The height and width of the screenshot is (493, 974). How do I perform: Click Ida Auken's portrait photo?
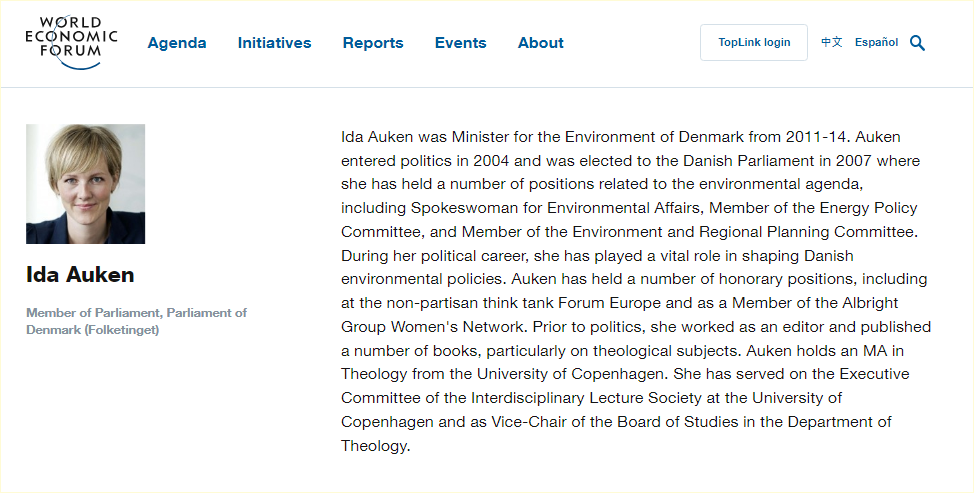click(x=86, y=184)
